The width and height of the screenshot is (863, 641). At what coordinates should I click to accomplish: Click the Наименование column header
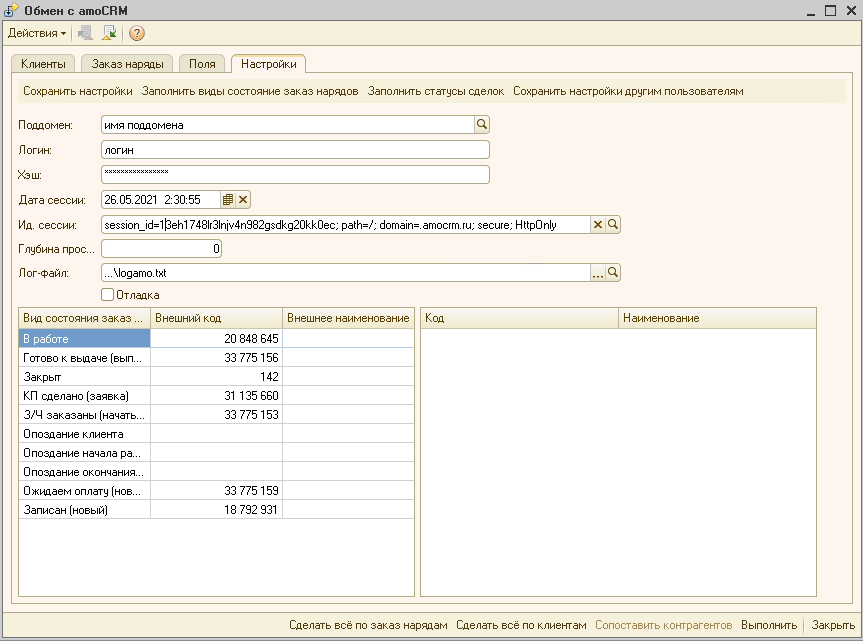coord(717,318)
